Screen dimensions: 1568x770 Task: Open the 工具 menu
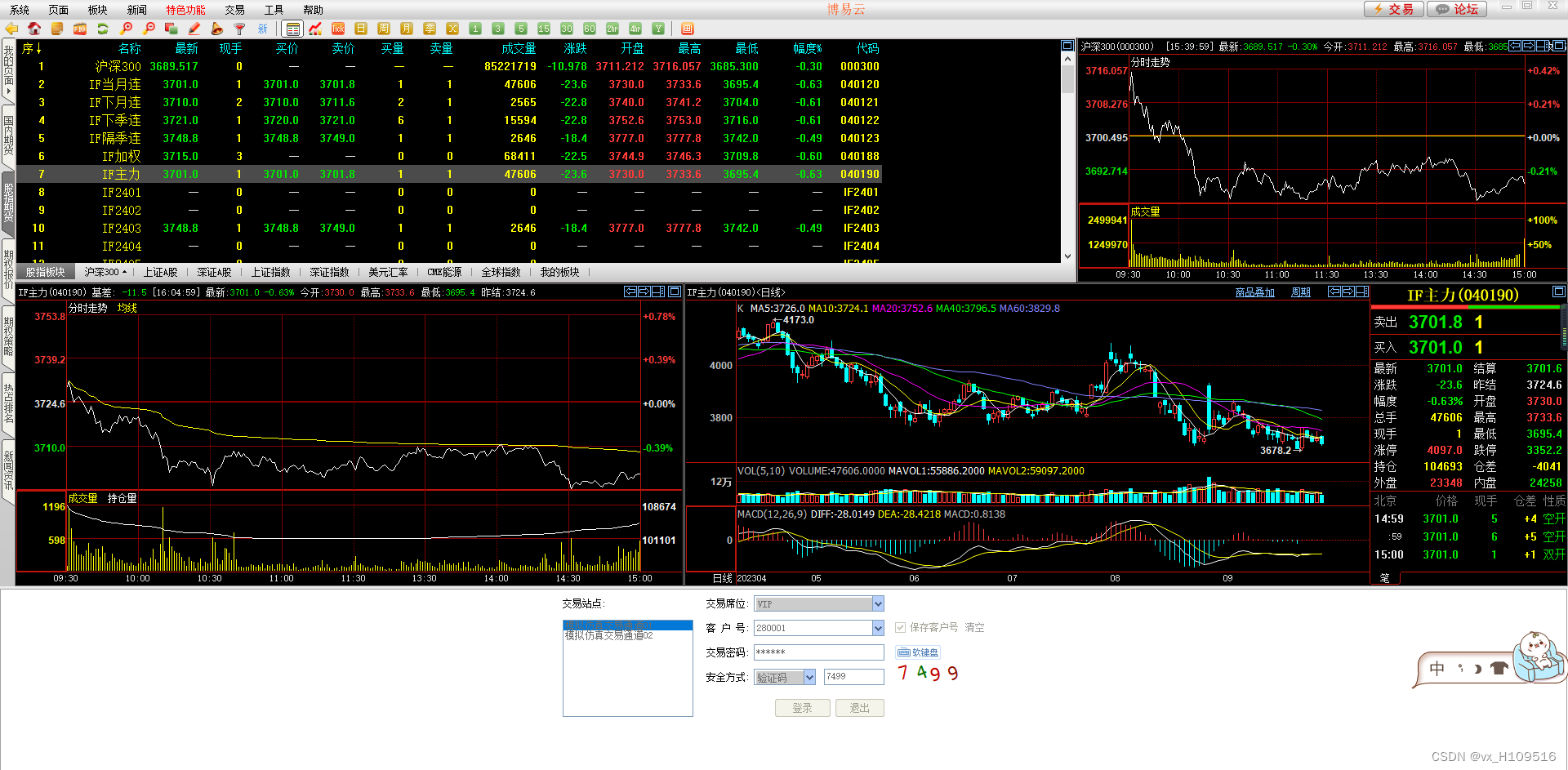pos(274,10)
